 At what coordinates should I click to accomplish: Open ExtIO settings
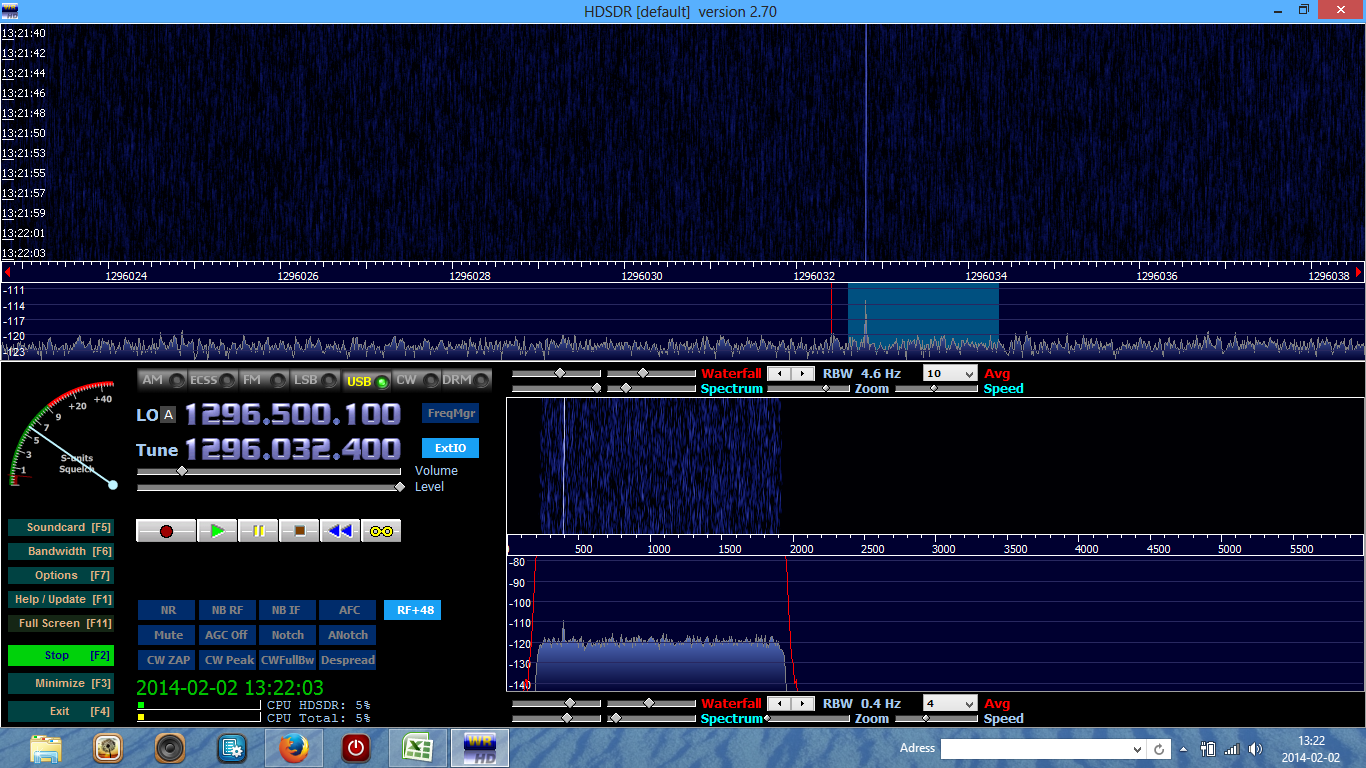(x=450, y=448)
